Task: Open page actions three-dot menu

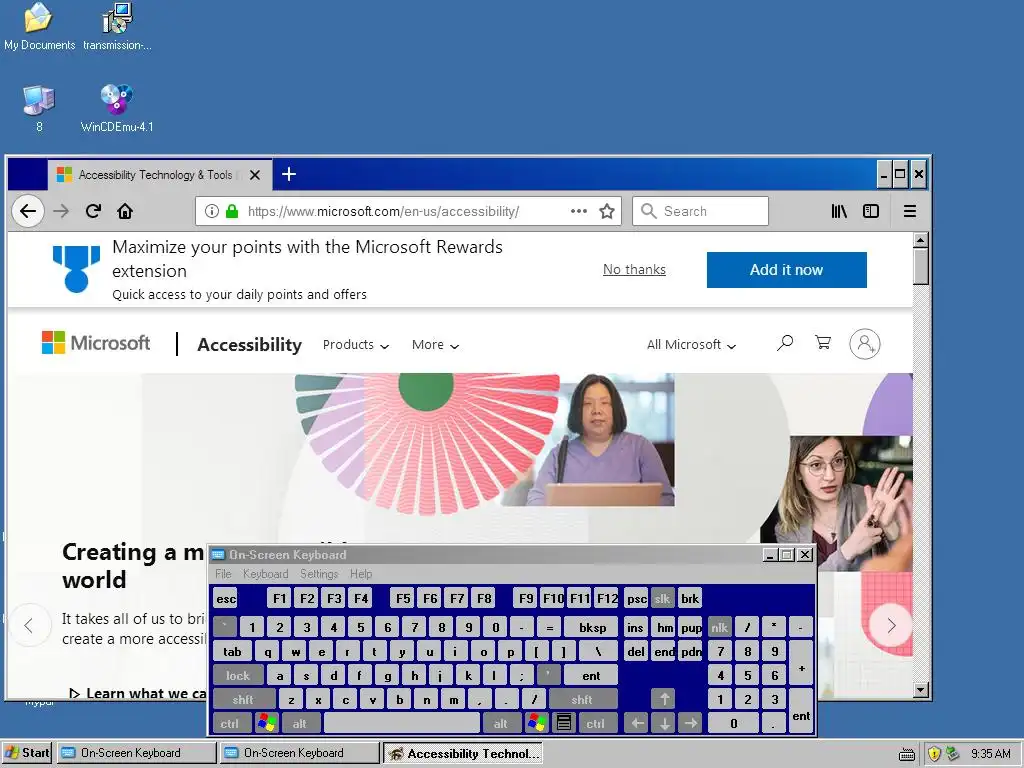Action: click(x=579, y=211)
